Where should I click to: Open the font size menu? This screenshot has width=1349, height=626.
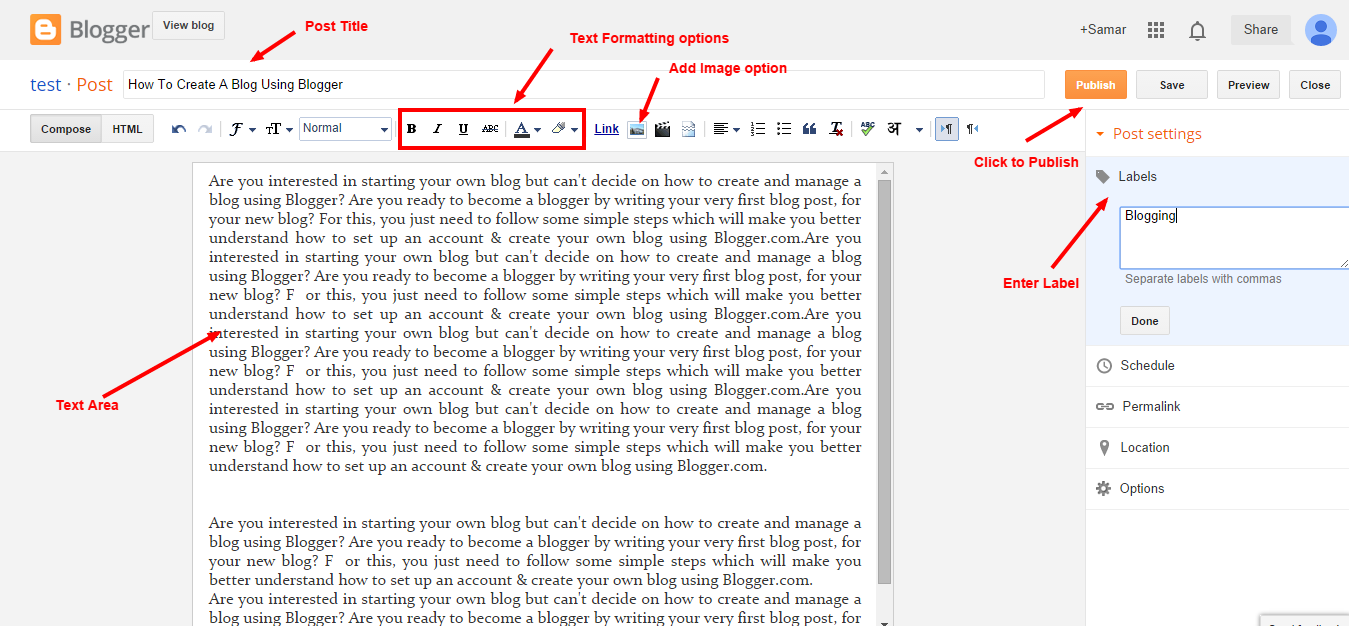[278, 129]
